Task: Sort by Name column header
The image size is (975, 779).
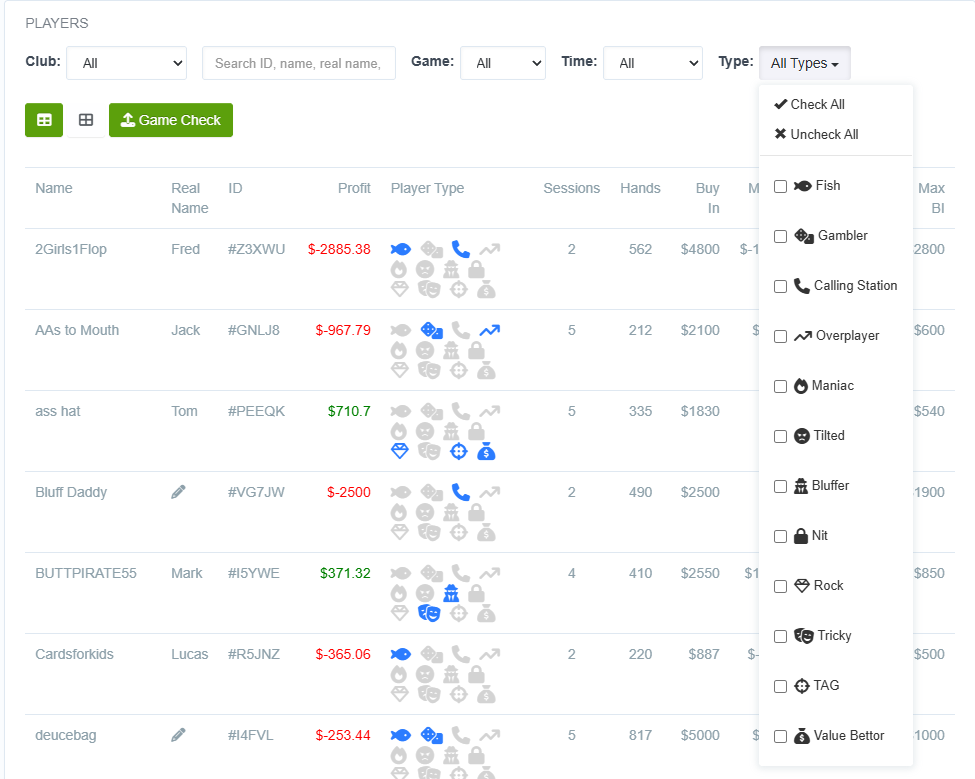Action: coord(53,188)
